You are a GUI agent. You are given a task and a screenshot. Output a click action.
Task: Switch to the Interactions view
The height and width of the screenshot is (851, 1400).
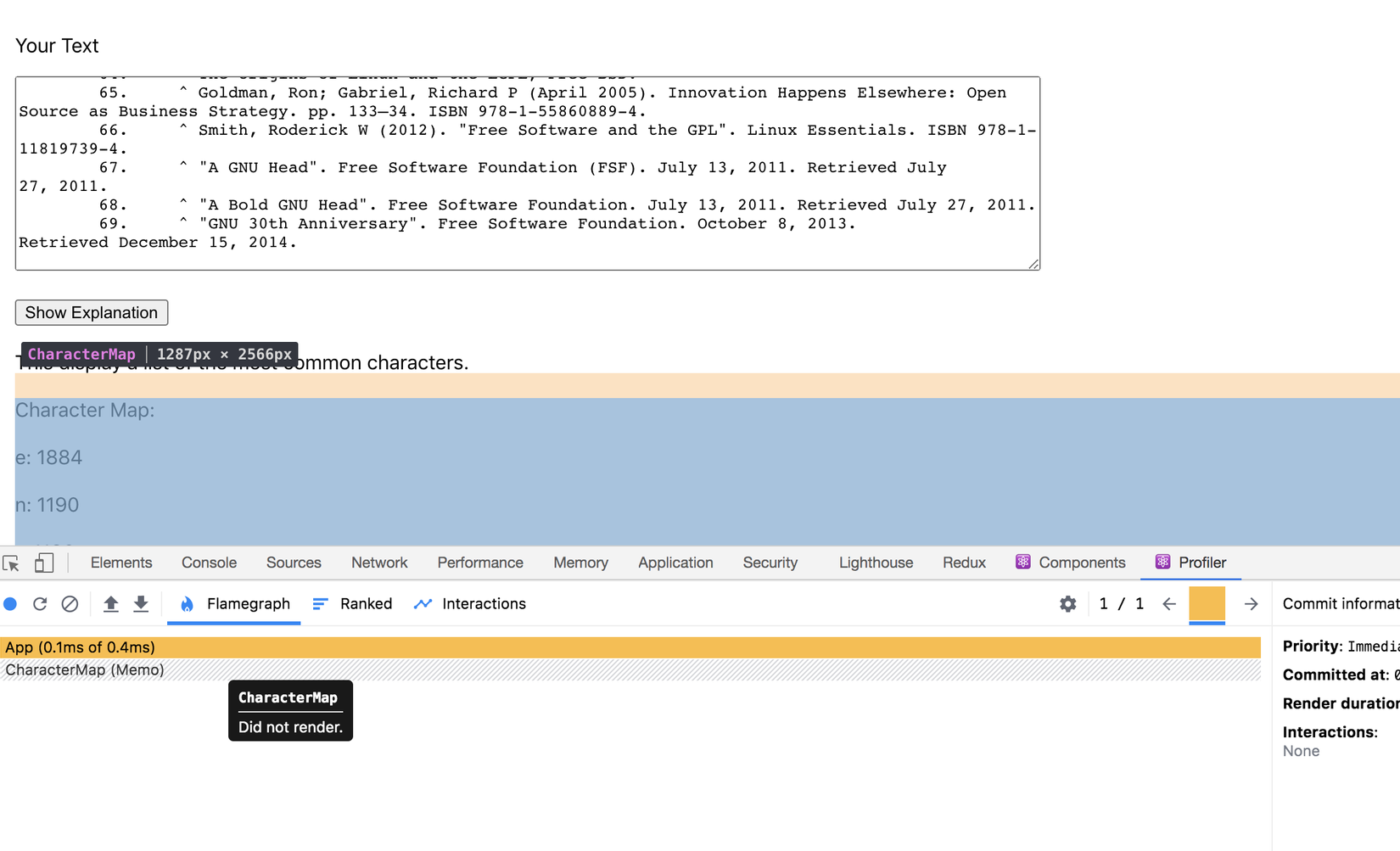click(470, 604)
